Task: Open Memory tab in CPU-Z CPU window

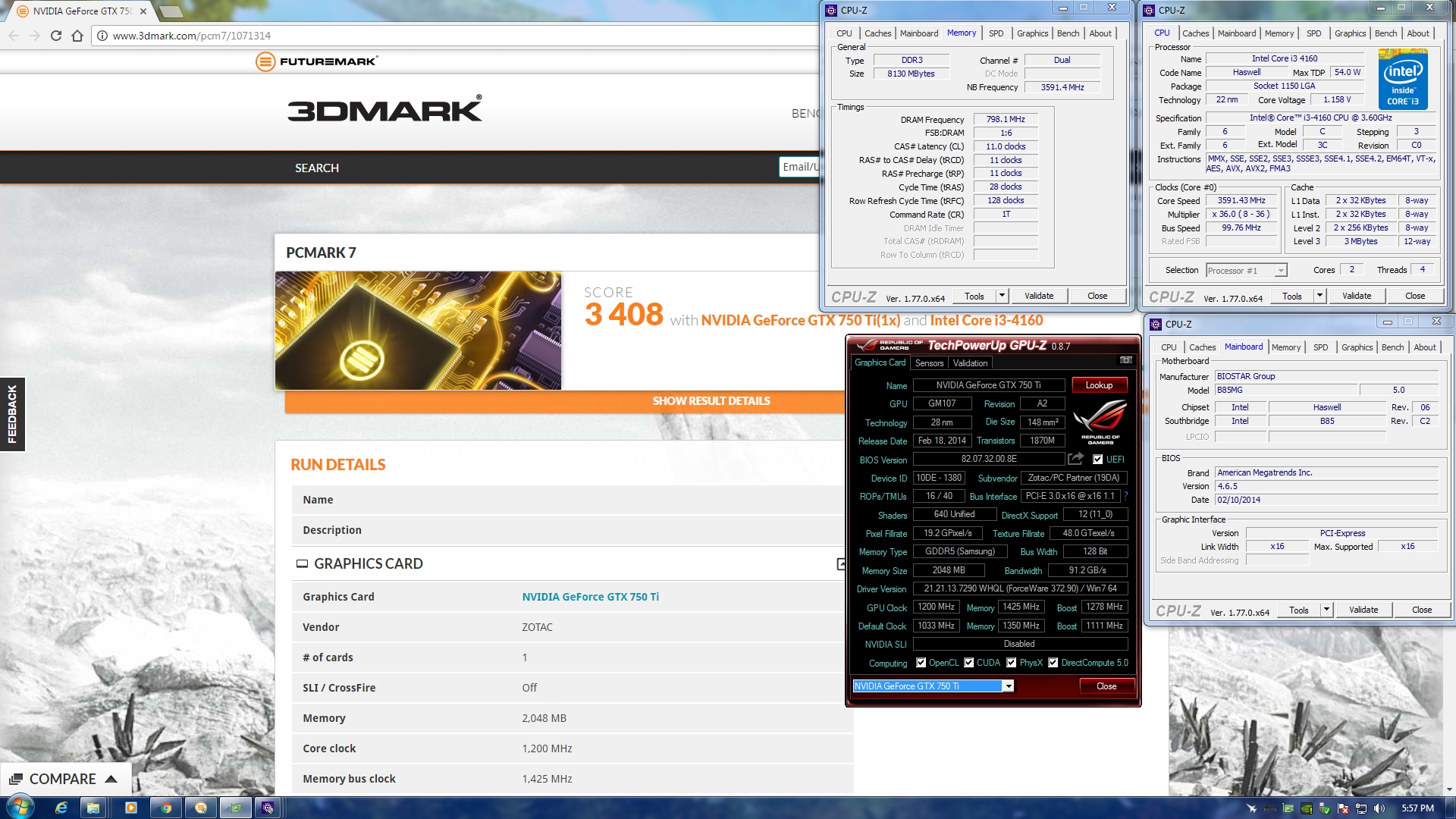Action: pyautogui.click(x=1279, y=33)
